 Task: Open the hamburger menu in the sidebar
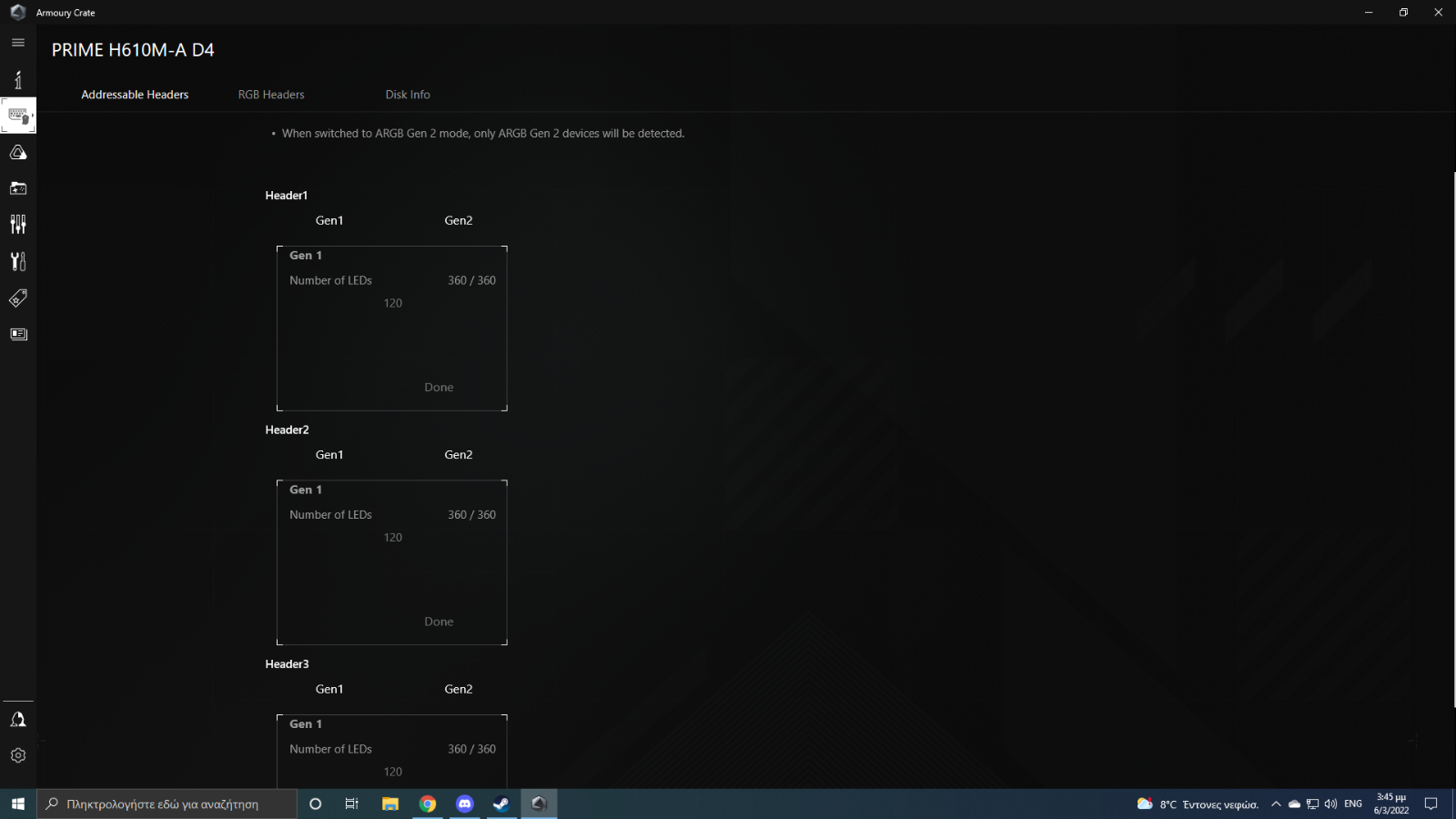click(x=17, y=43)
